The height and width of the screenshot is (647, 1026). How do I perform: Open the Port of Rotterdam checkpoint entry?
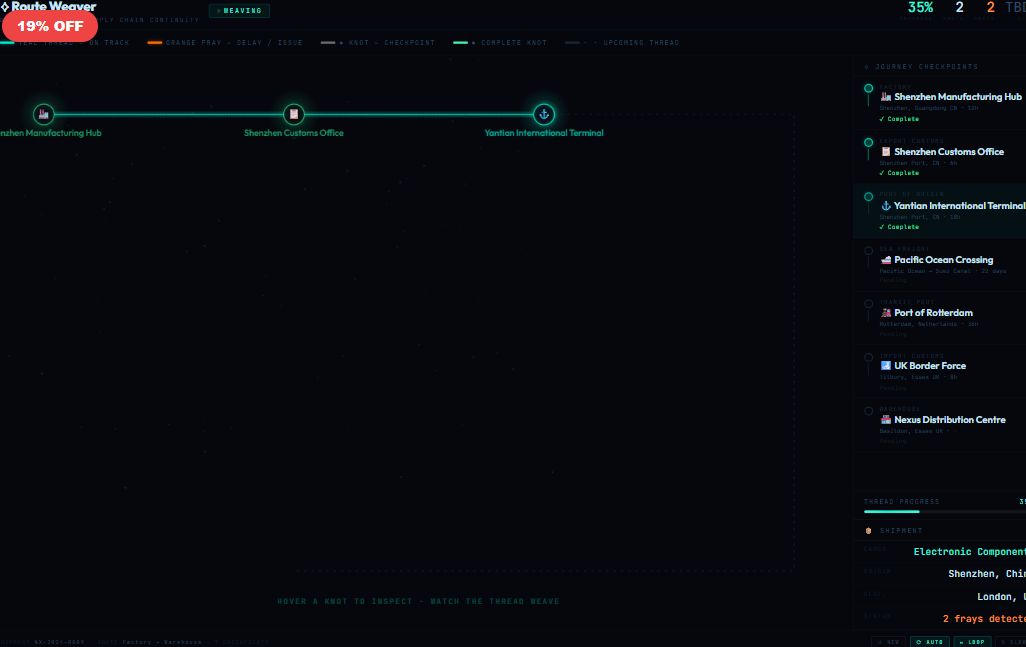coord(950,318)
